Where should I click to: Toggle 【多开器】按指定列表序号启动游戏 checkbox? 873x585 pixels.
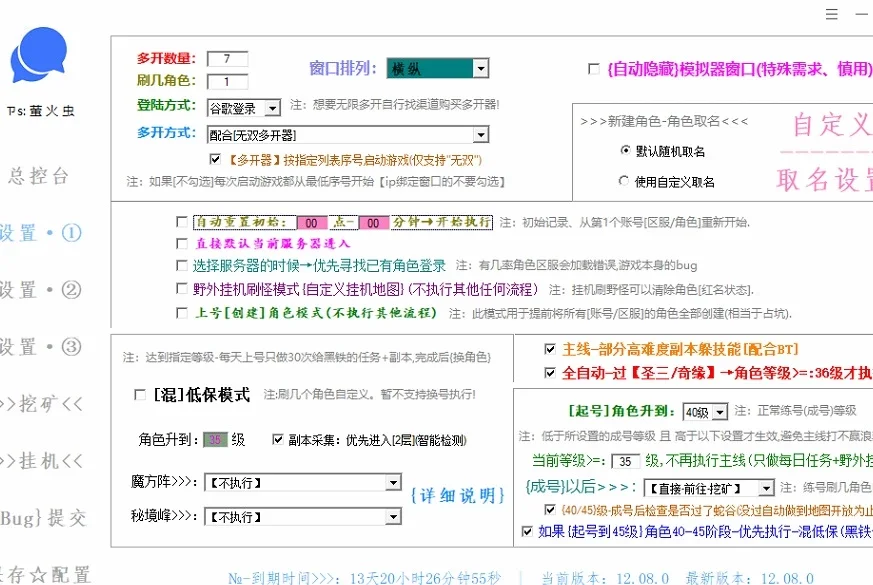coord(215,160)
